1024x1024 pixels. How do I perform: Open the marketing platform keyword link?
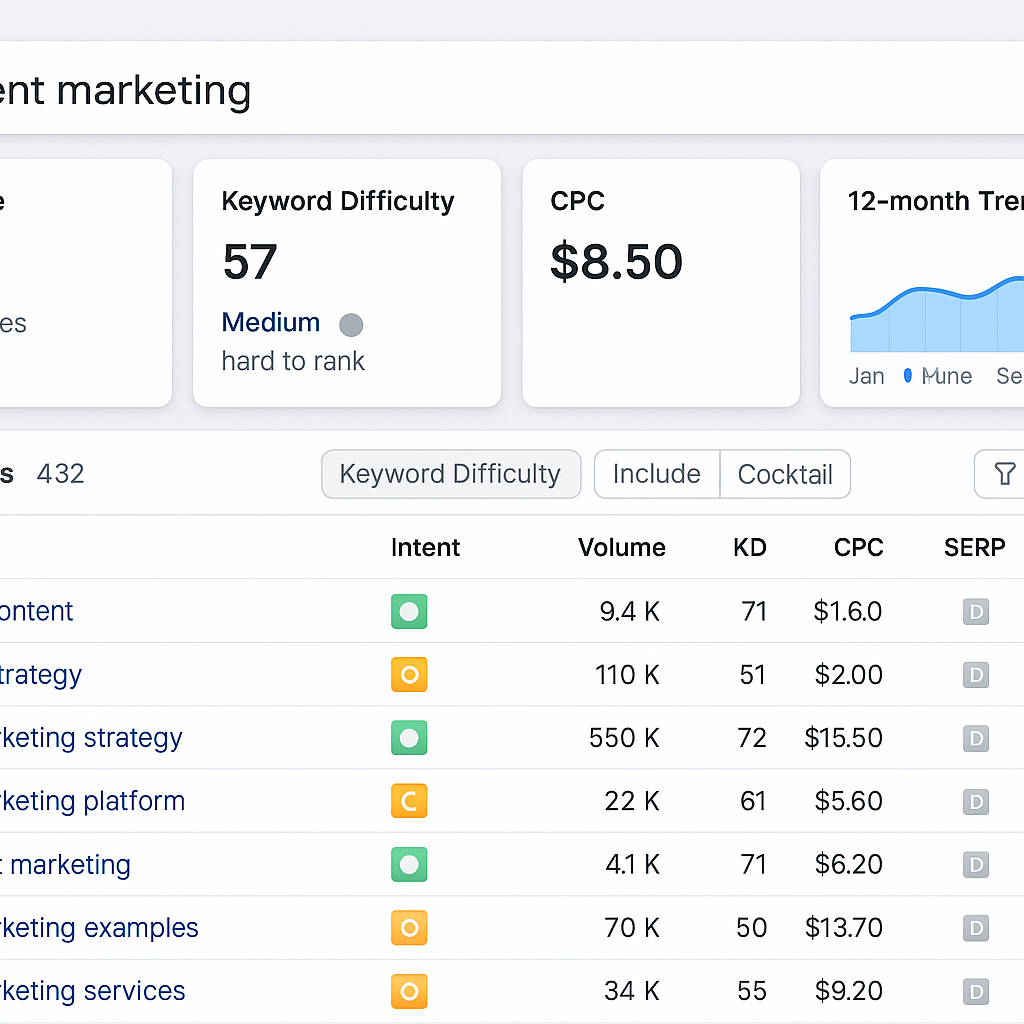click(x=92, y=801)
